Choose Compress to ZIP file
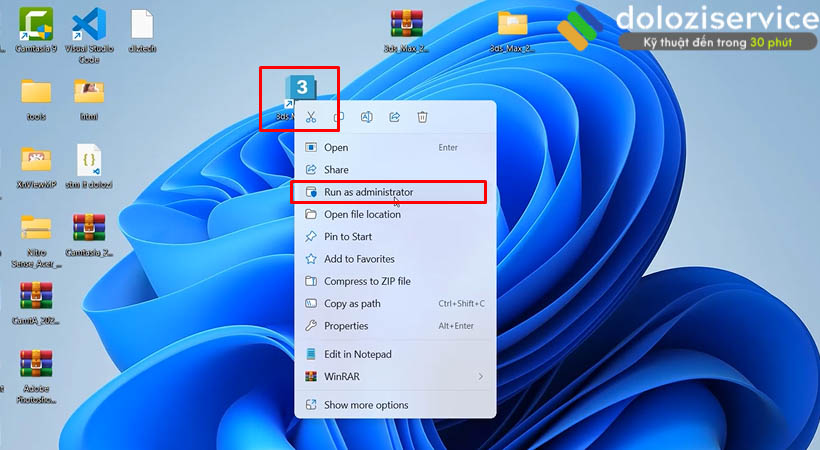The image size is (820, 450). point(367,282)
